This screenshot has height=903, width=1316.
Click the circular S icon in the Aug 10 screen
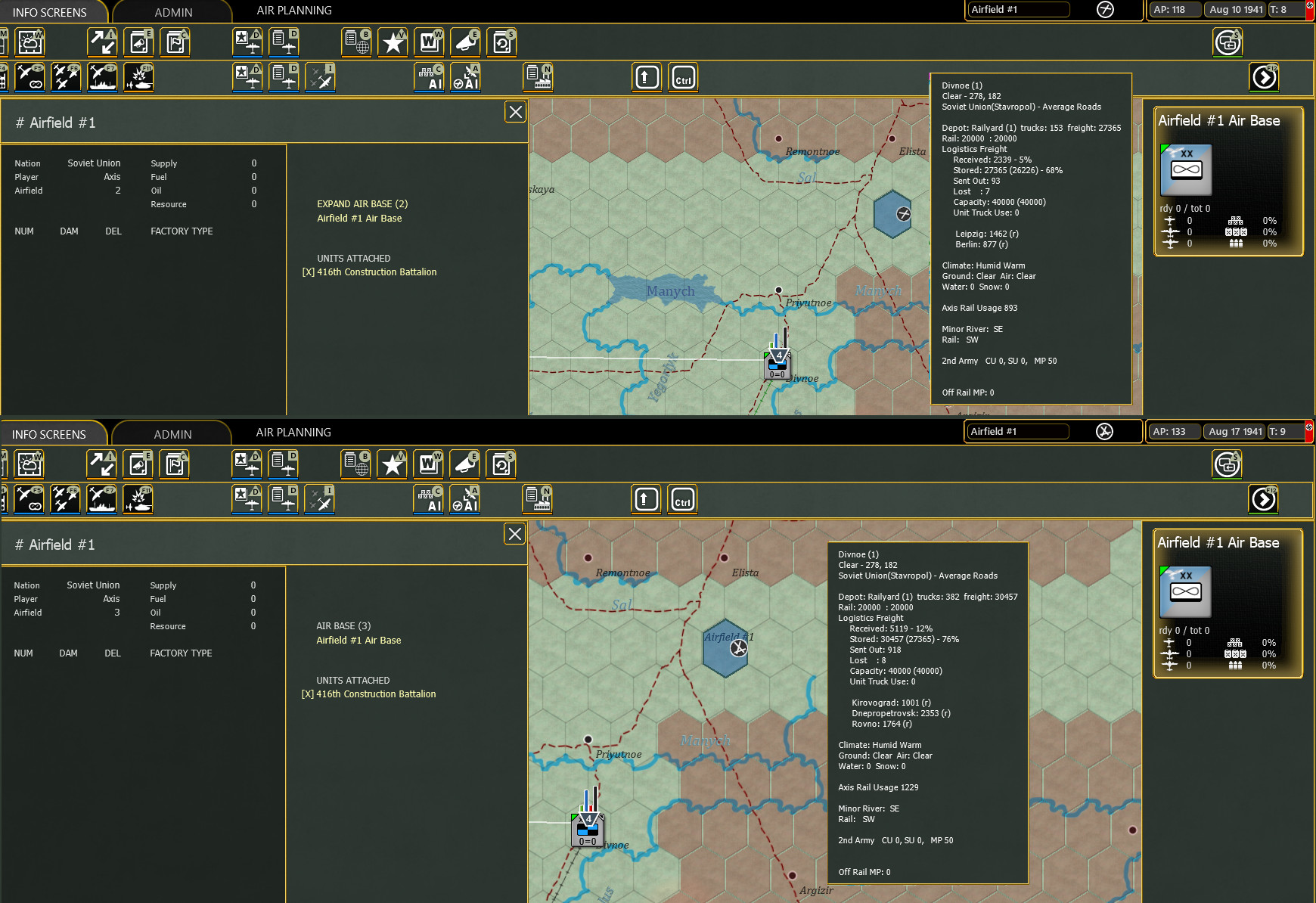tap(1228, 42)
